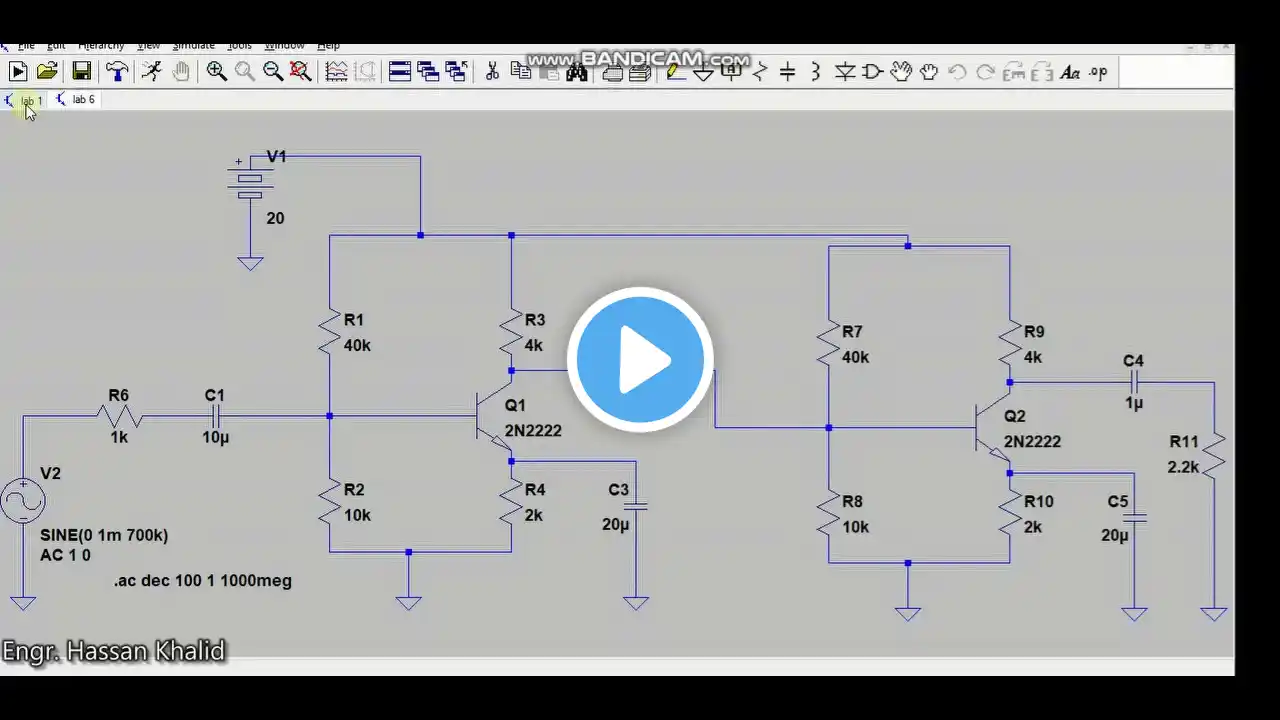Click resistor R6 1k value
Screen dimensions: 1280x720
(x=119, y=437)
